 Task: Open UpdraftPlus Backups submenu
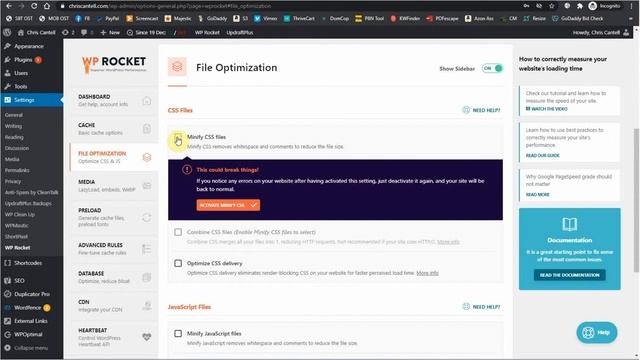pyautogui.click(x=28, y=203)
